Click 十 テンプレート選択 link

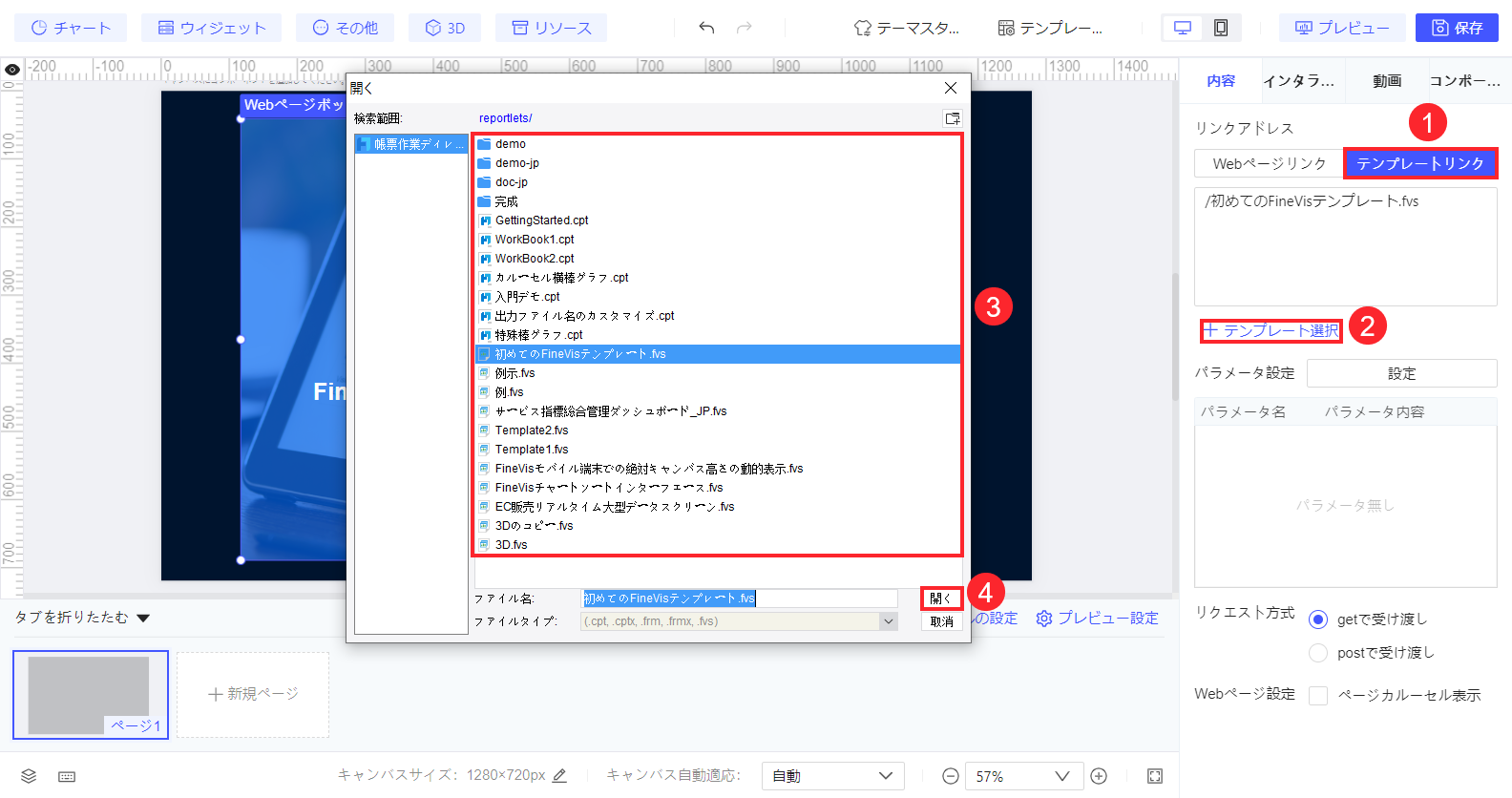(1271, 330)
